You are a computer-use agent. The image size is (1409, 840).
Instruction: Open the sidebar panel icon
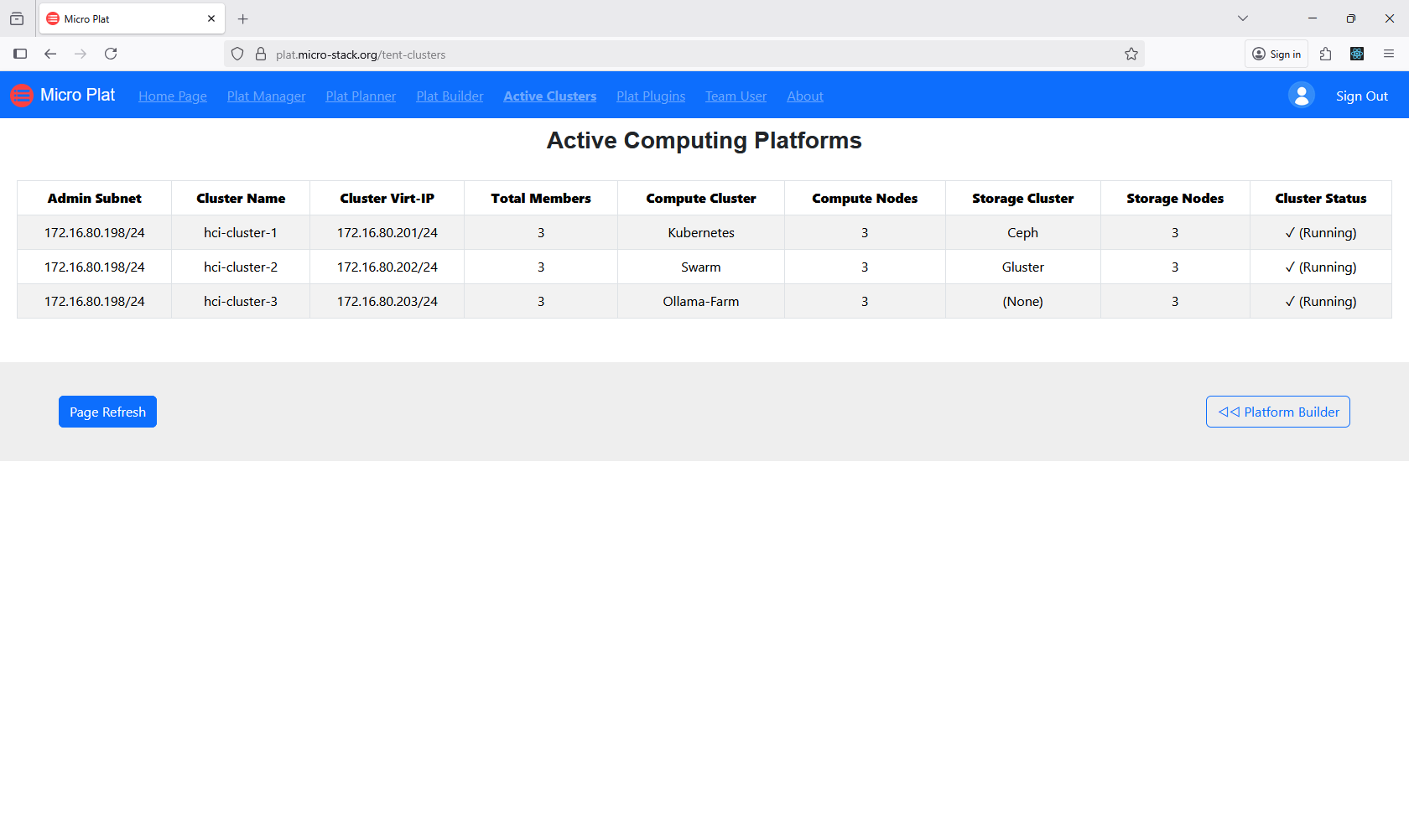click(x=19, y=54)
